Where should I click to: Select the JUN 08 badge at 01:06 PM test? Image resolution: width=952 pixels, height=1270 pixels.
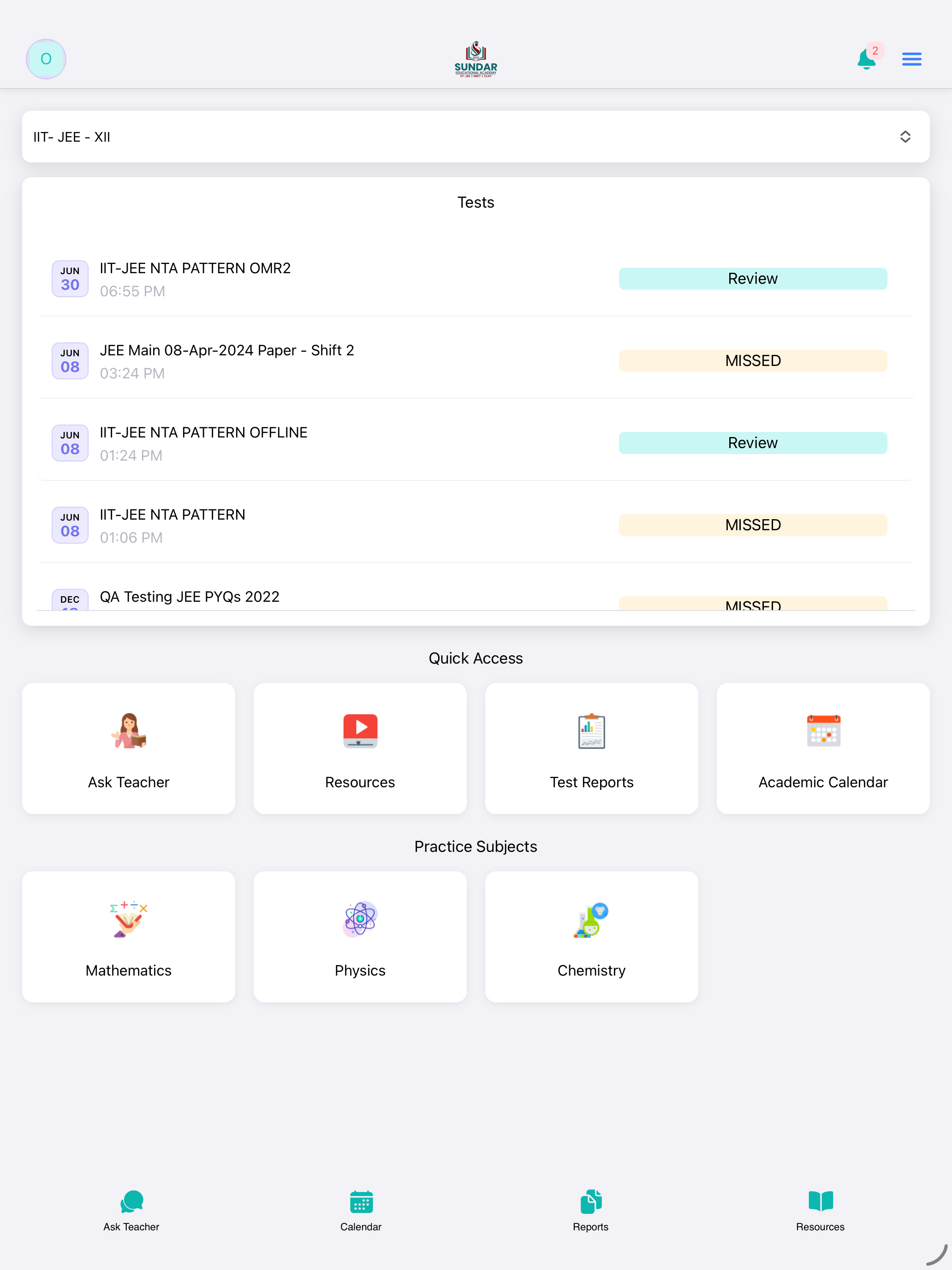tap(70, 525)
